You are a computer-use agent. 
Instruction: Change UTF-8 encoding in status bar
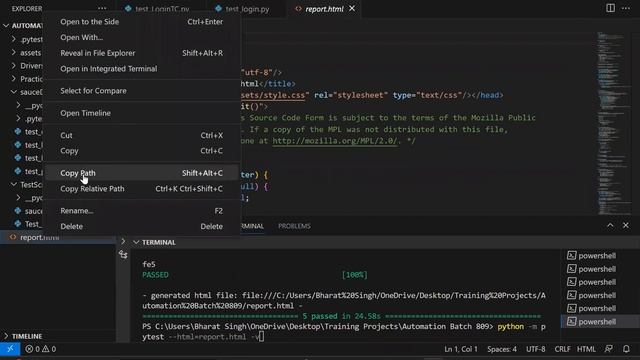pyautogui.click(x=536, y=349)
